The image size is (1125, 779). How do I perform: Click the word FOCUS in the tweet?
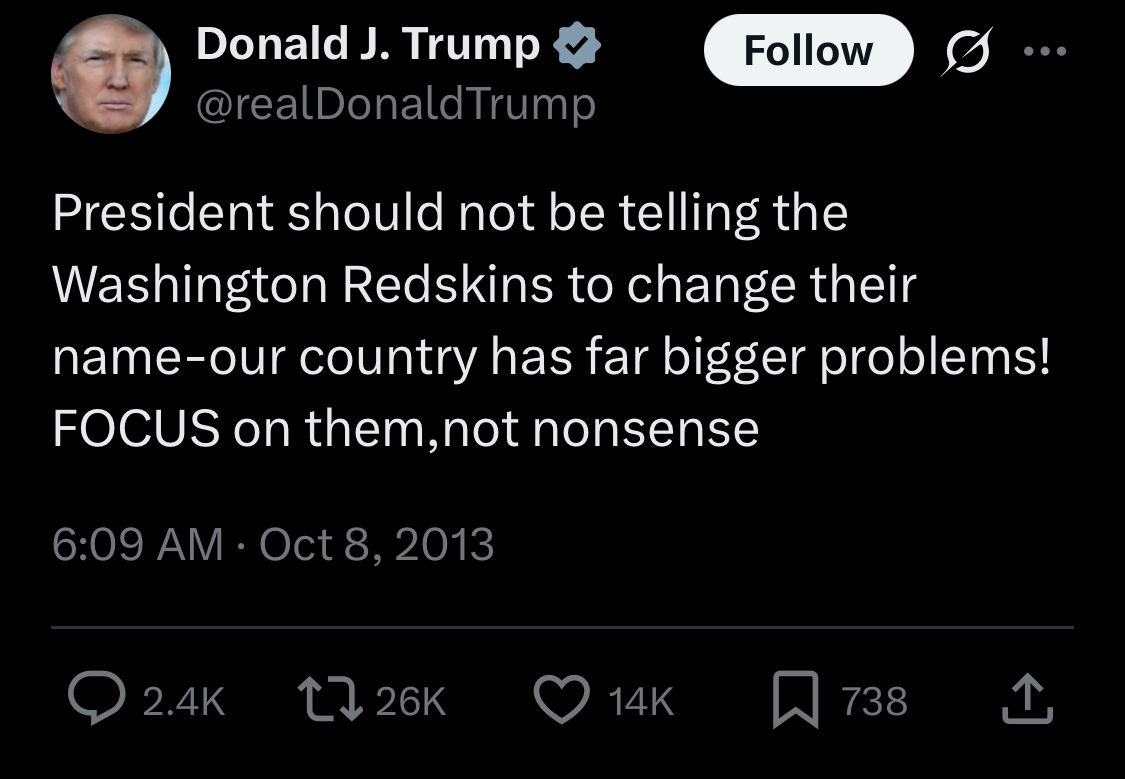pos(136,429)
